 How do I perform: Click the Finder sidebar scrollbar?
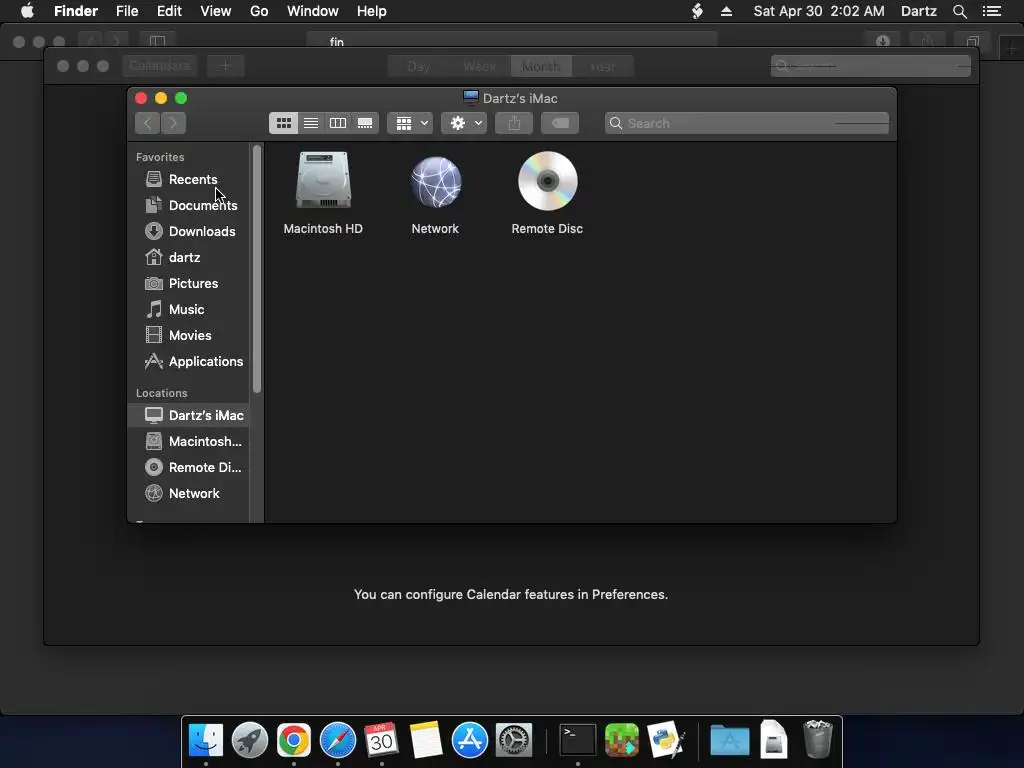coord(257,269)
